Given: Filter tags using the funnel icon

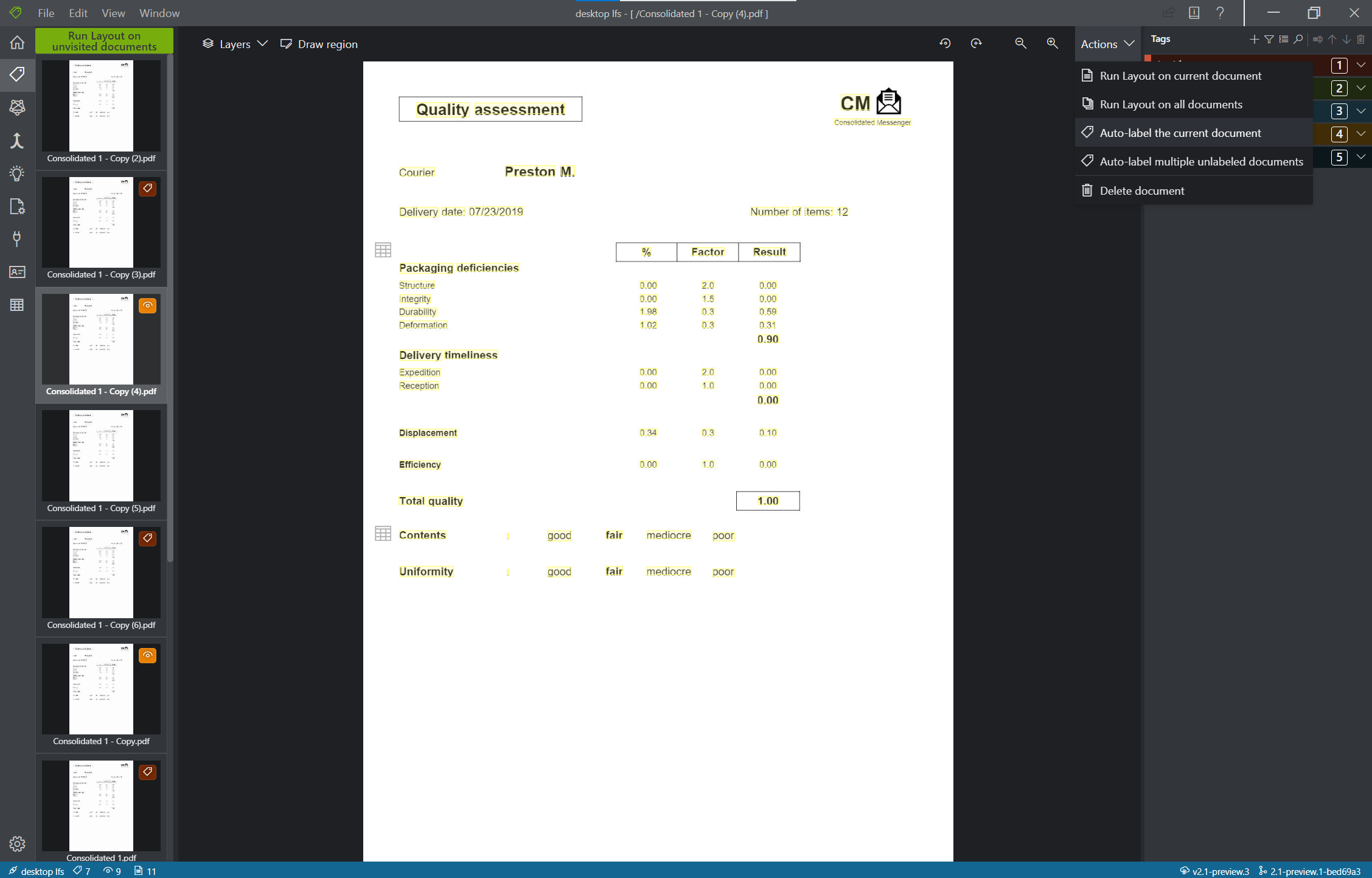Looking at the screenshot, I should [x=1269, y=39].
